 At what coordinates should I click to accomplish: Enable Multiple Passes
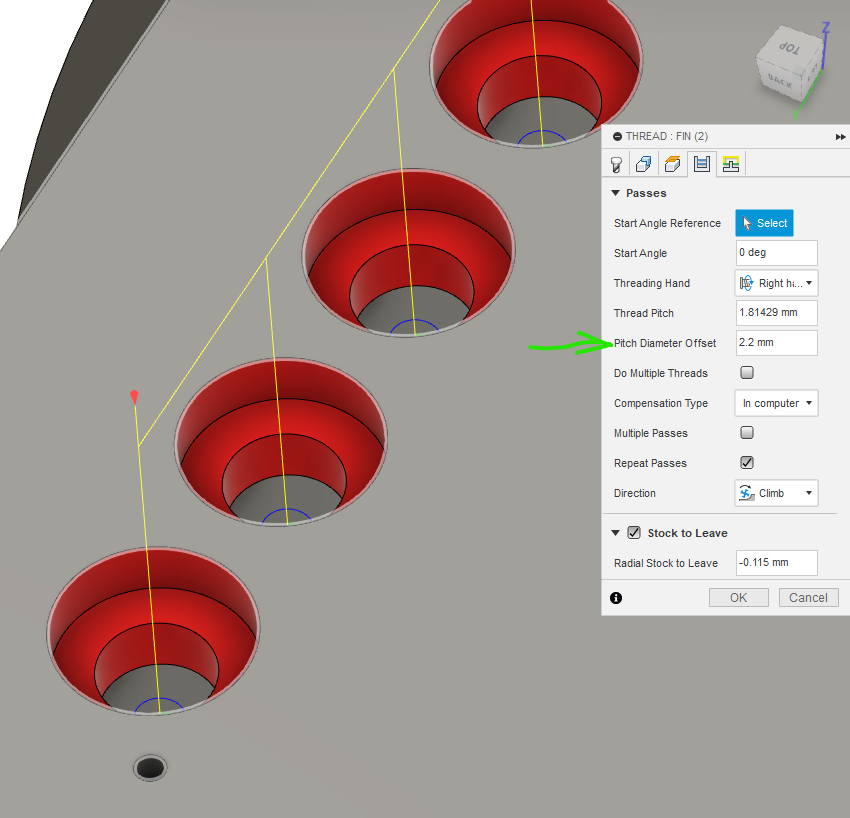click(x=747, y=433)
